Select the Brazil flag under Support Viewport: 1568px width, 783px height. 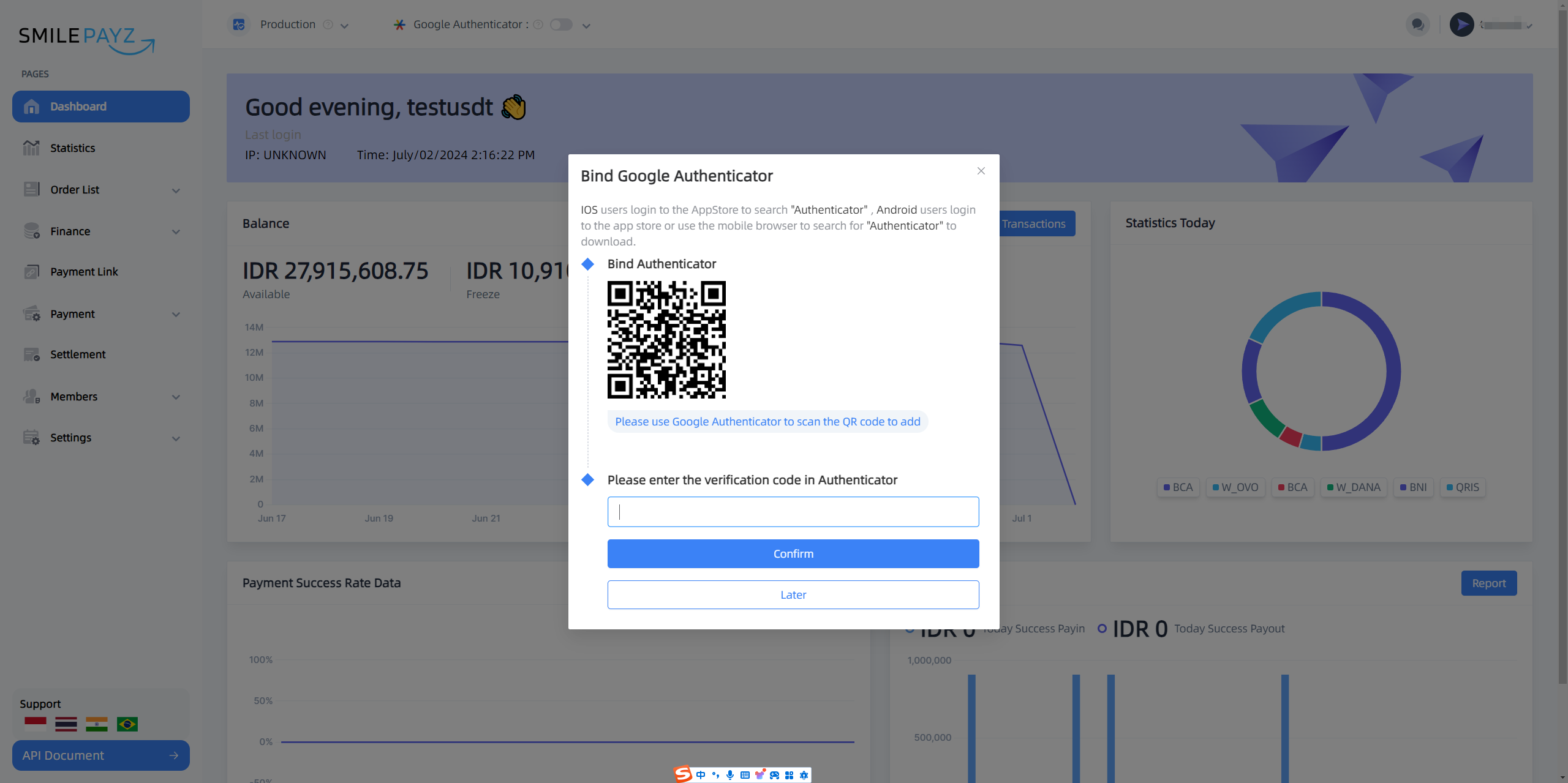(127, 724)
